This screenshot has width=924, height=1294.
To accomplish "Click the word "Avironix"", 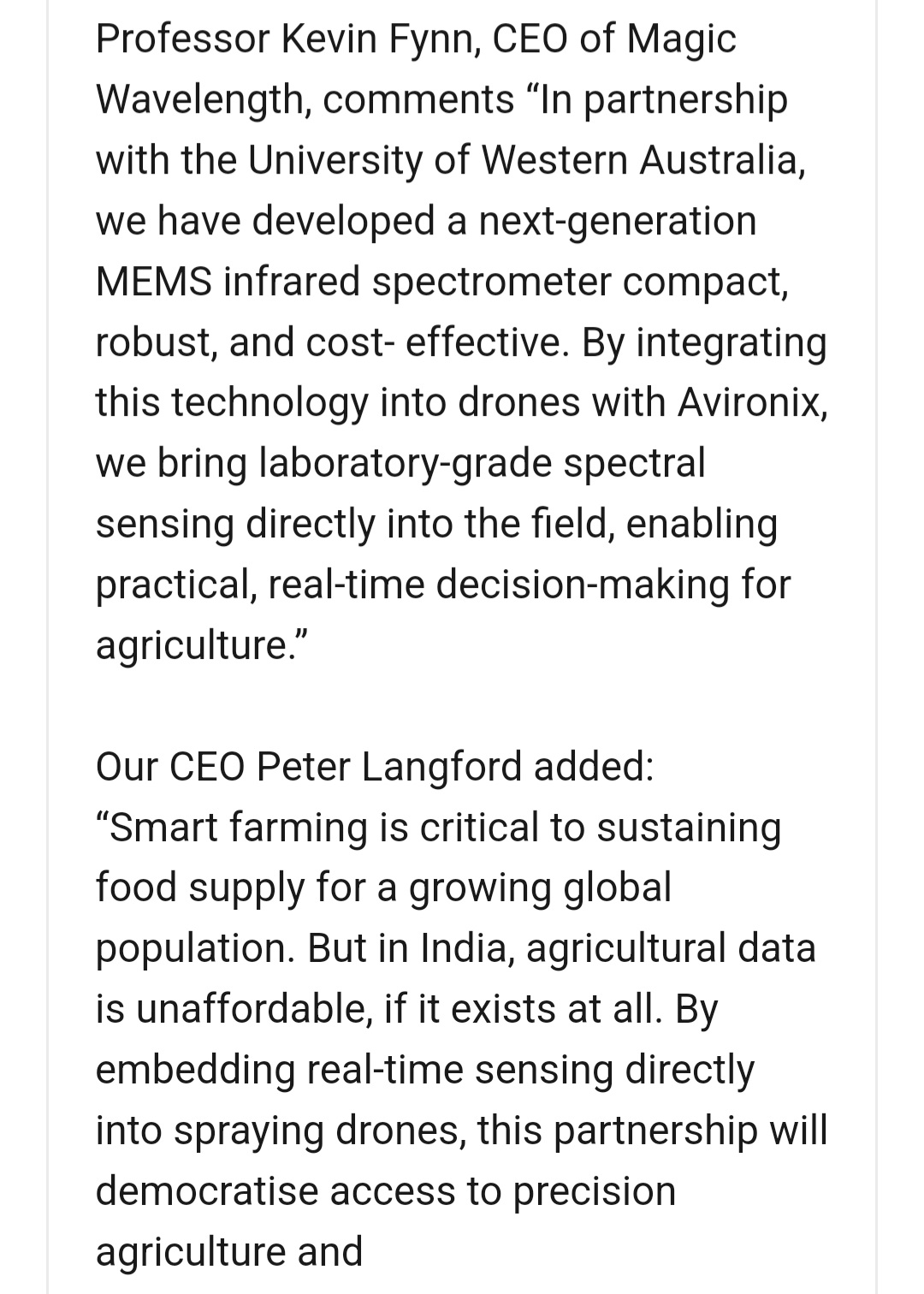I will click(x=751, y=403).
